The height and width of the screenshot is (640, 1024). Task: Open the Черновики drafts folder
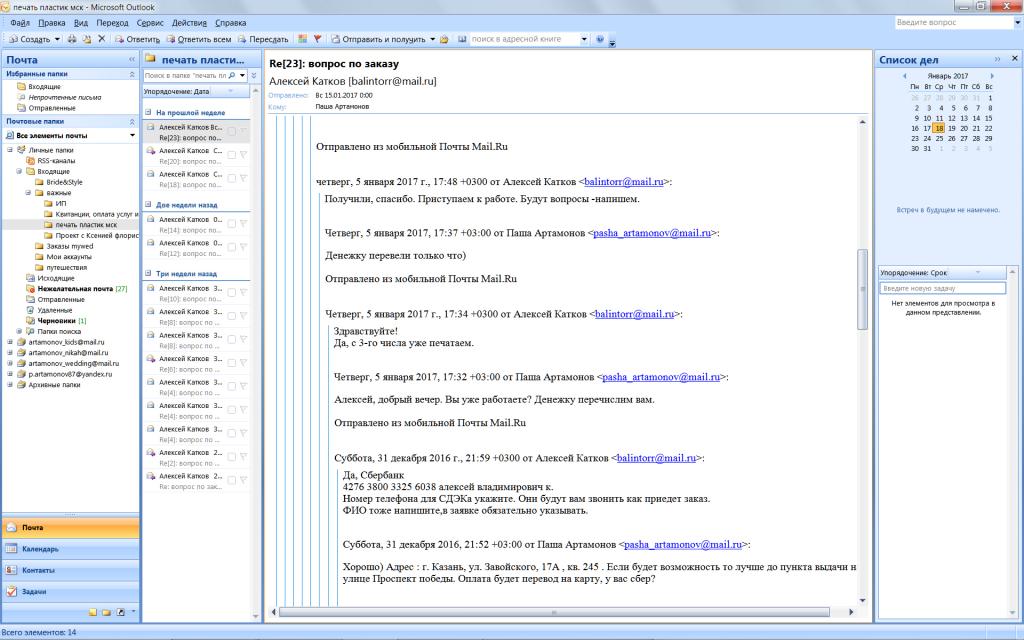tap(56, 321)
